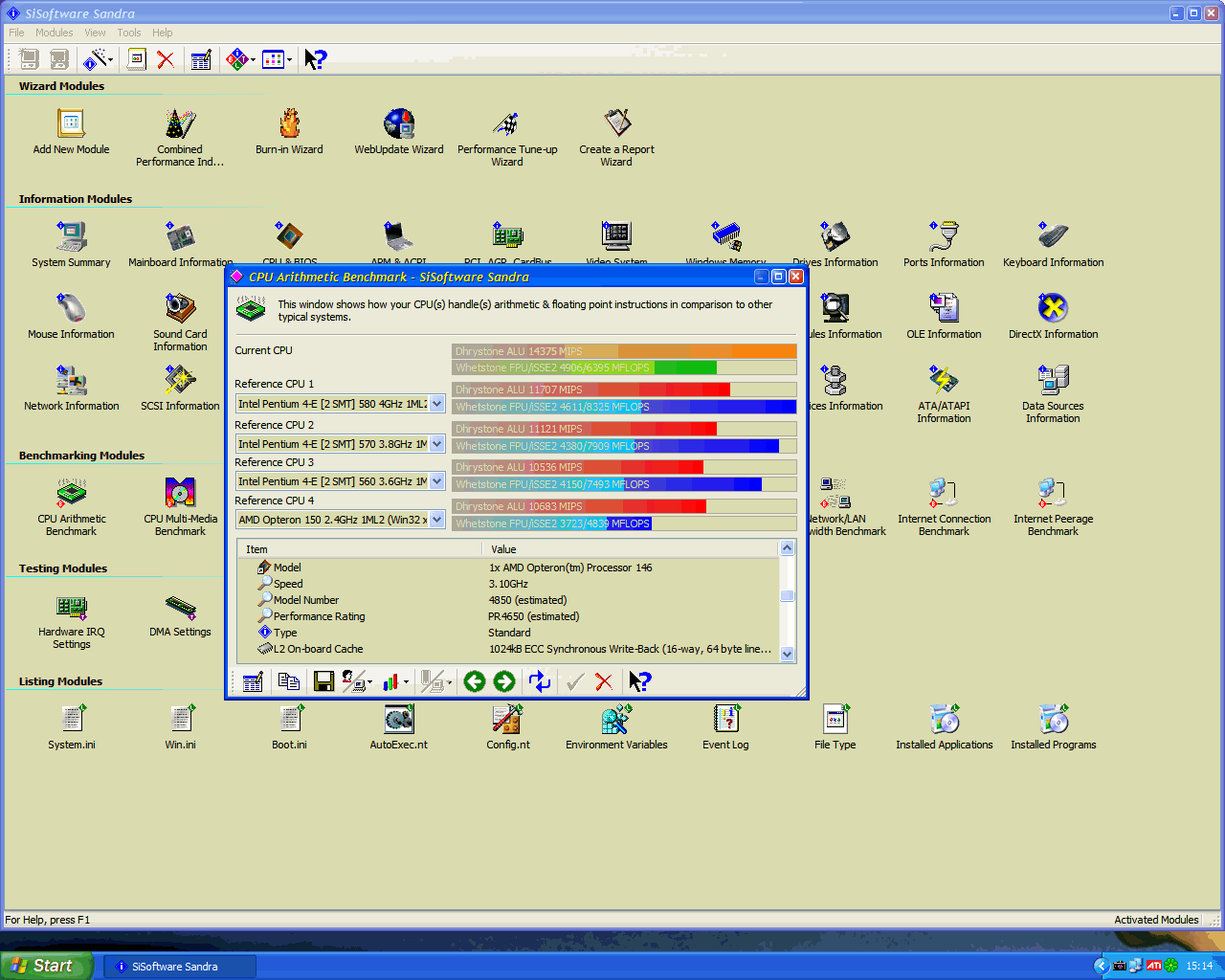Click blue Refresh arrows in benchmark dialog
The height and width of the screenshot is (980, 1225).
(540, 681)
